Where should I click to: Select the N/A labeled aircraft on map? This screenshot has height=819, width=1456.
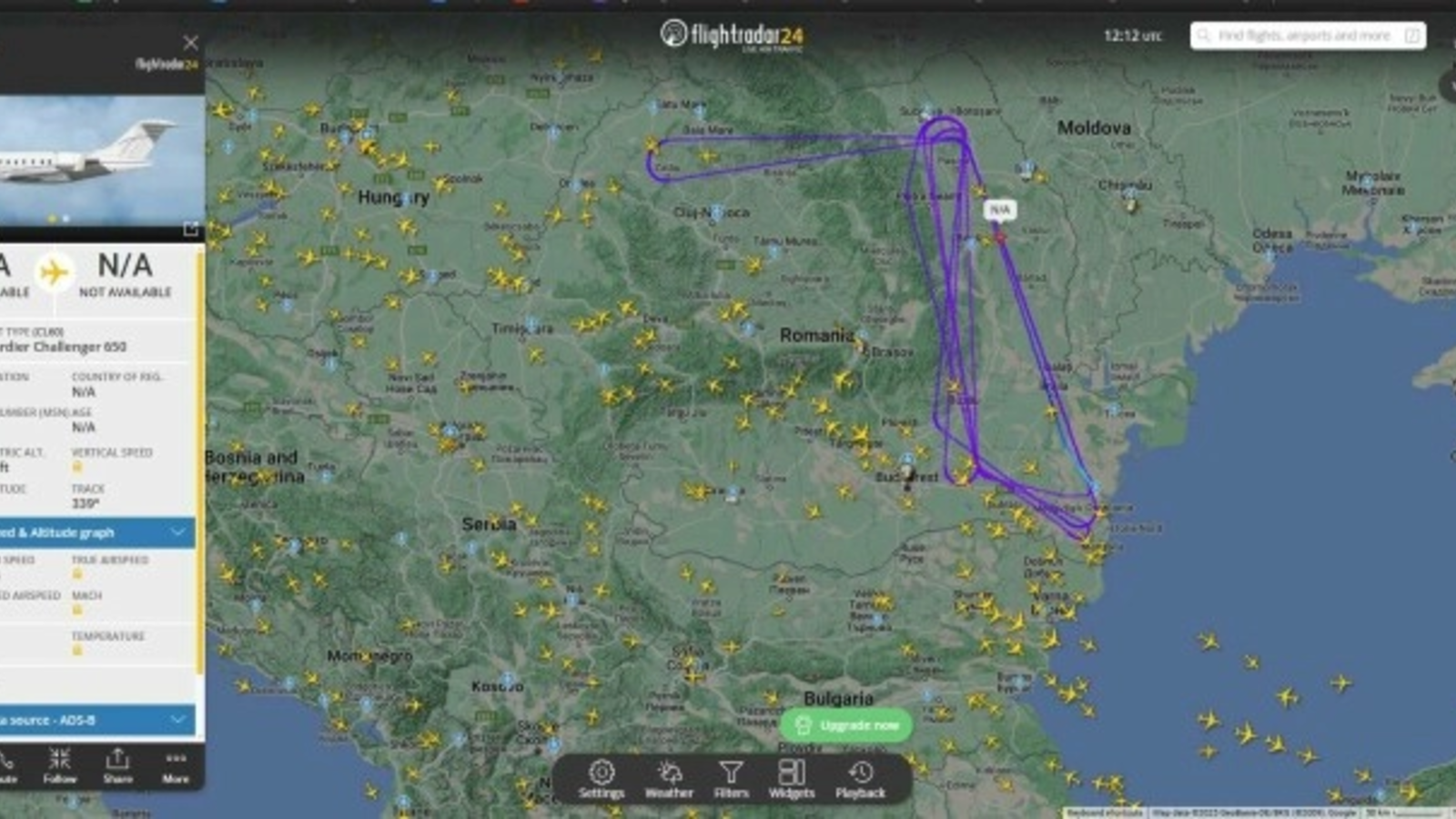pos(999,209)
